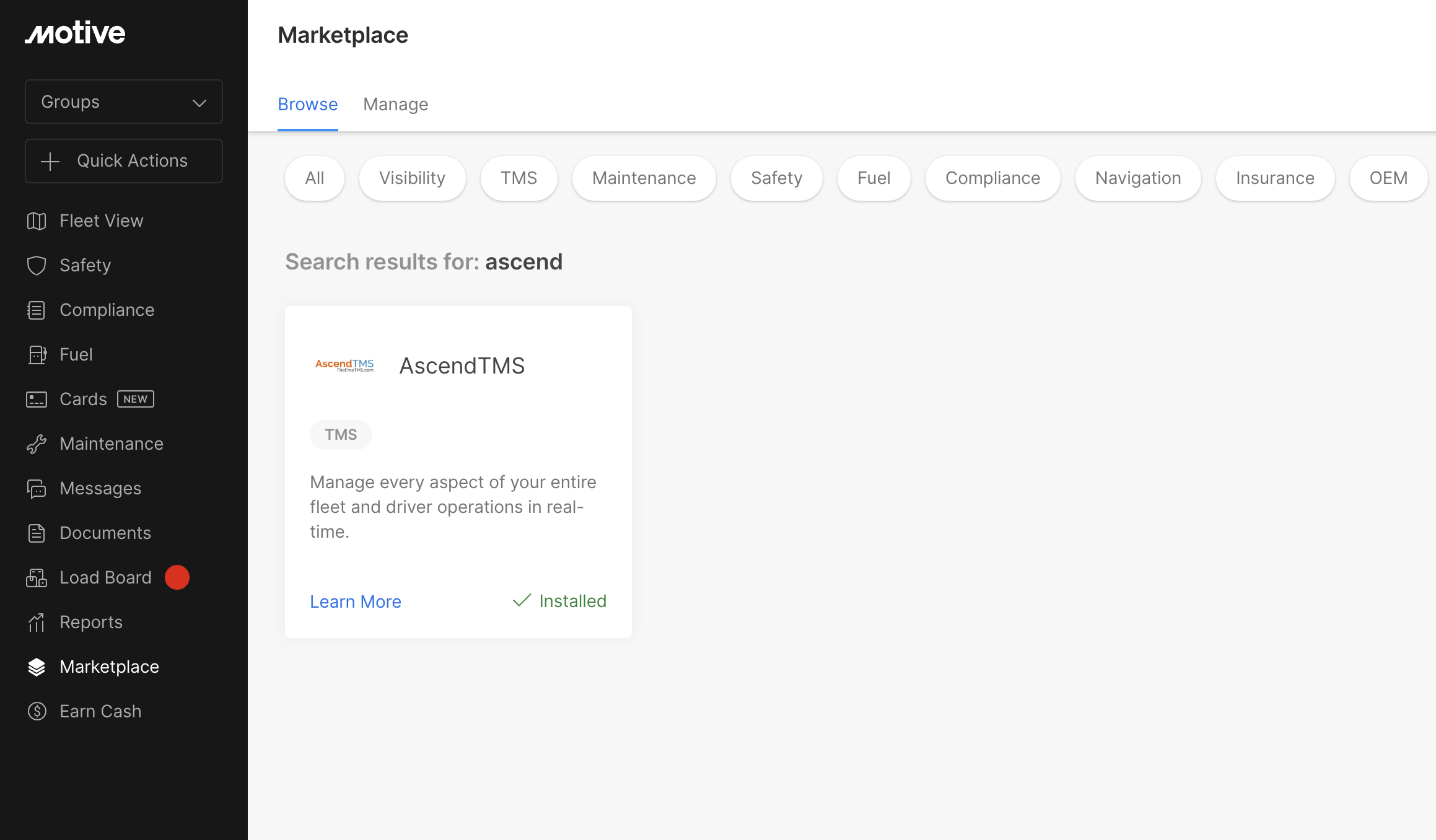
Task: Click the TMS tag on AscendTMS card
Action: [341, 435]
